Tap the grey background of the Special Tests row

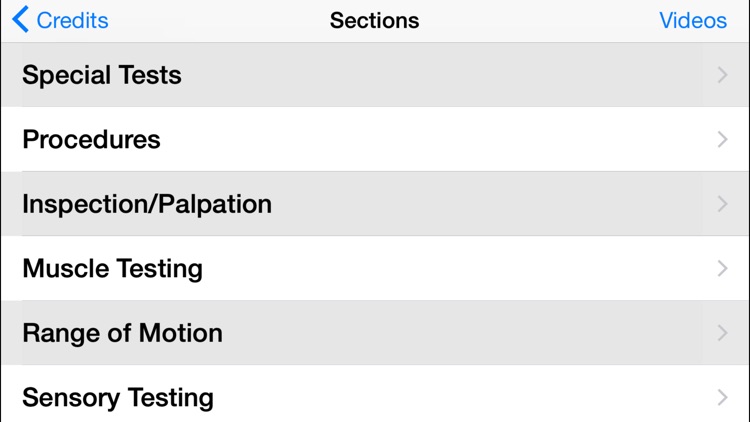(x=445, y=75)
